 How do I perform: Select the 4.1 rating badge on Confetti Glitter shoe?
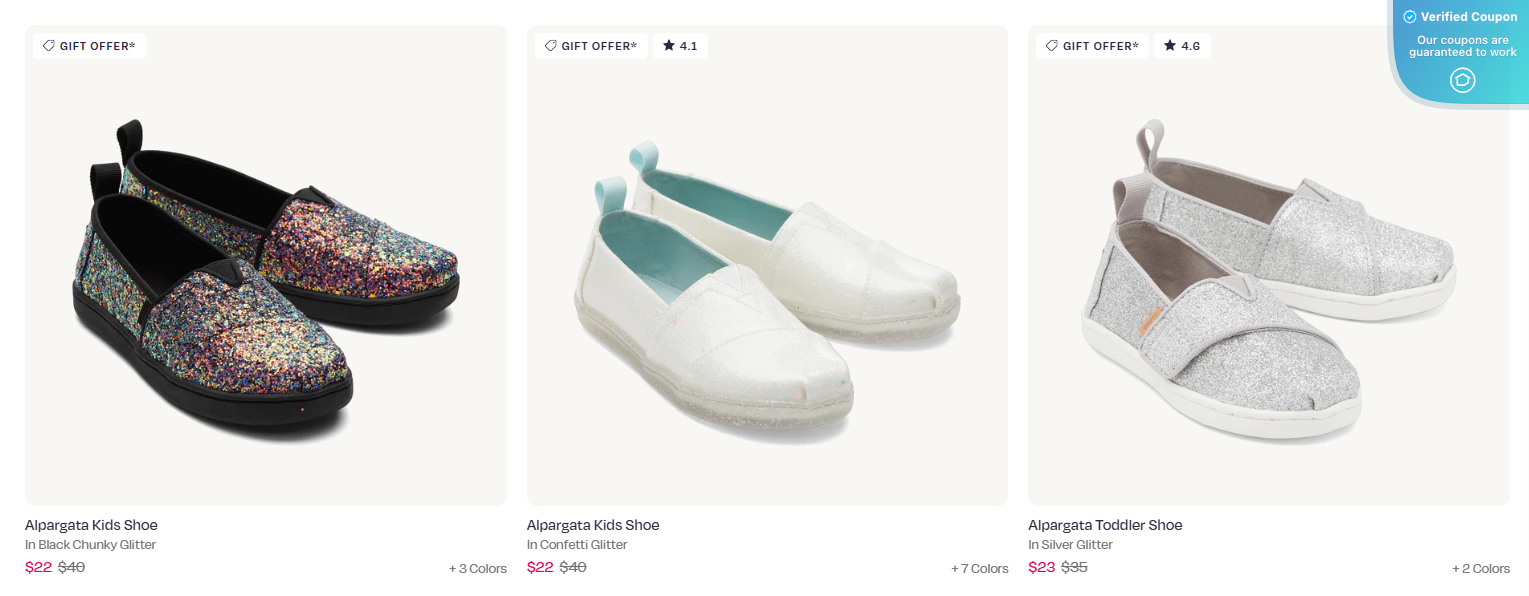pyautogui.click(x=680, y=45)
